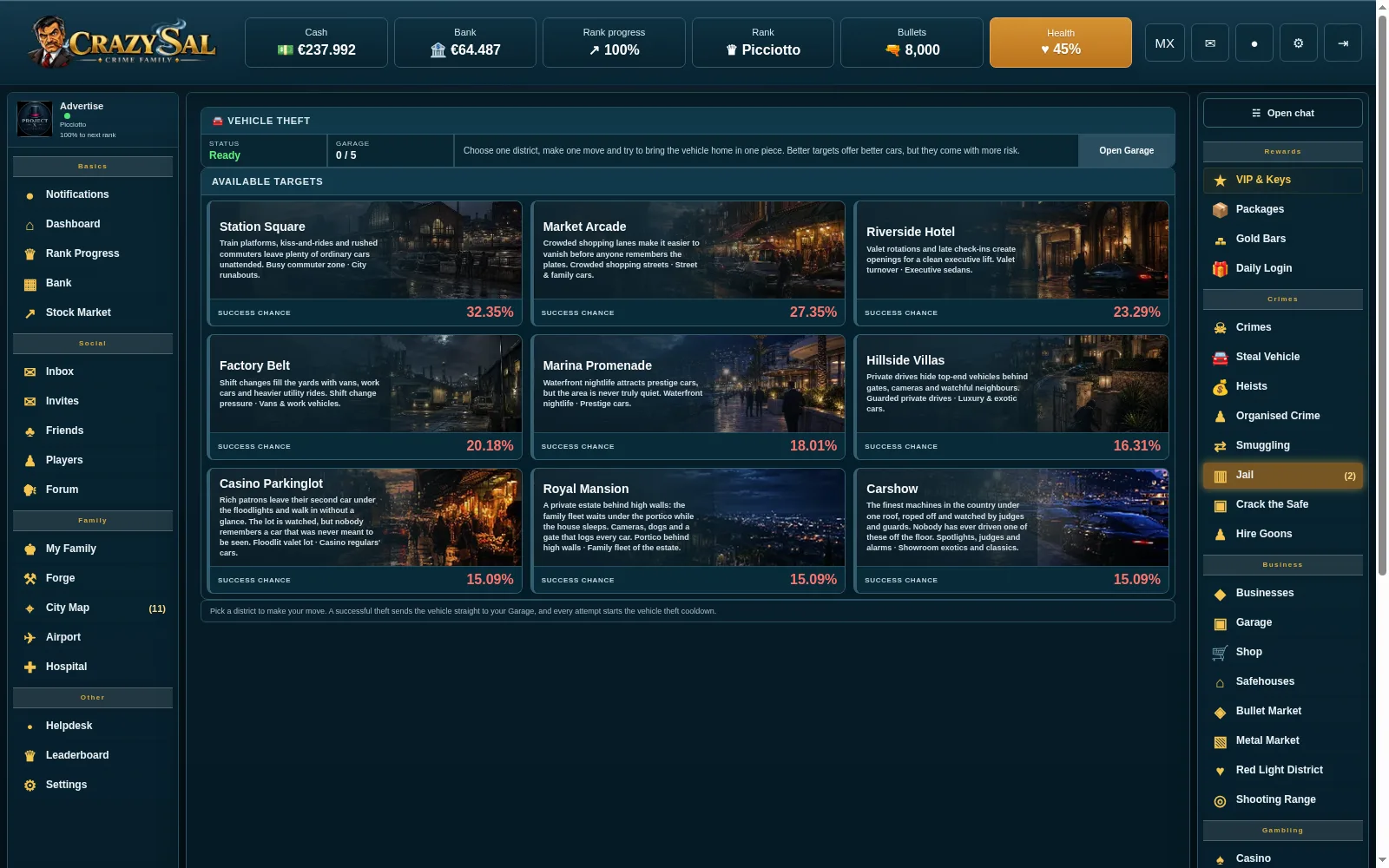Select the Station Square target
This screenshot has width=1389, height=868.
pyautogui.click(x=365, y=264)
